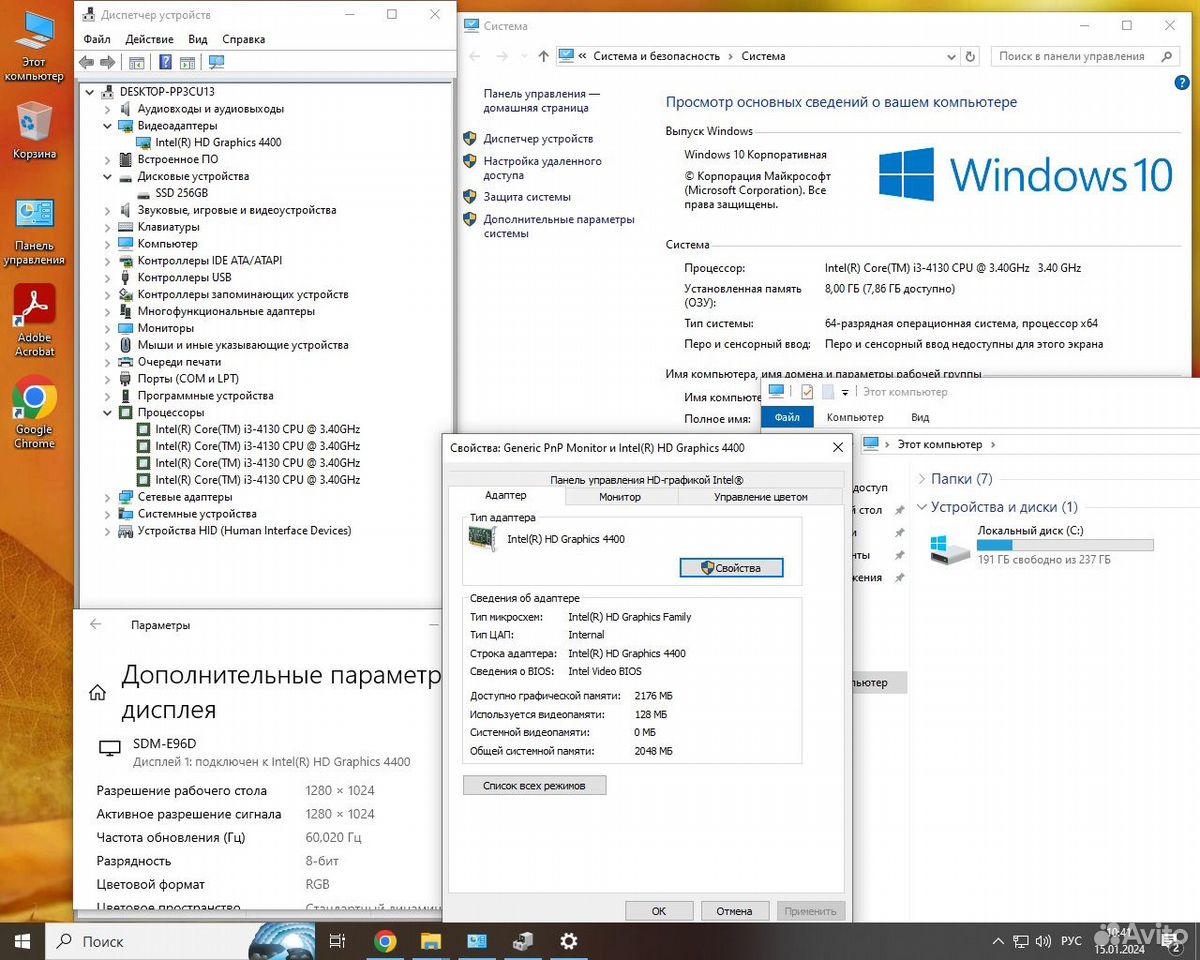This screenshot has height=960, width=1200.
Task: Click the Up arrow in System window
Action: tap(543, 56)
